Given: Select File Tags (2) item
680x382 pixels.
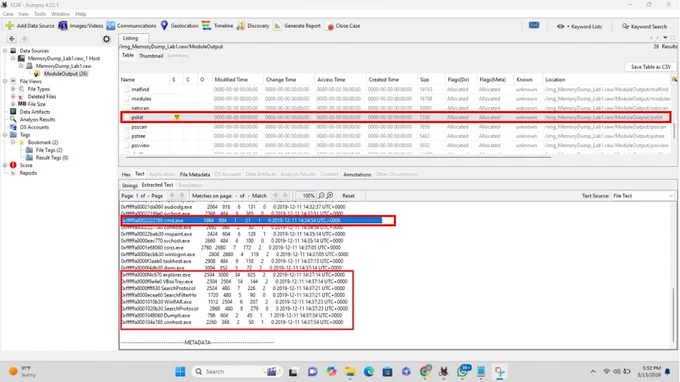Looking at the screenshot, I should 49,150.
